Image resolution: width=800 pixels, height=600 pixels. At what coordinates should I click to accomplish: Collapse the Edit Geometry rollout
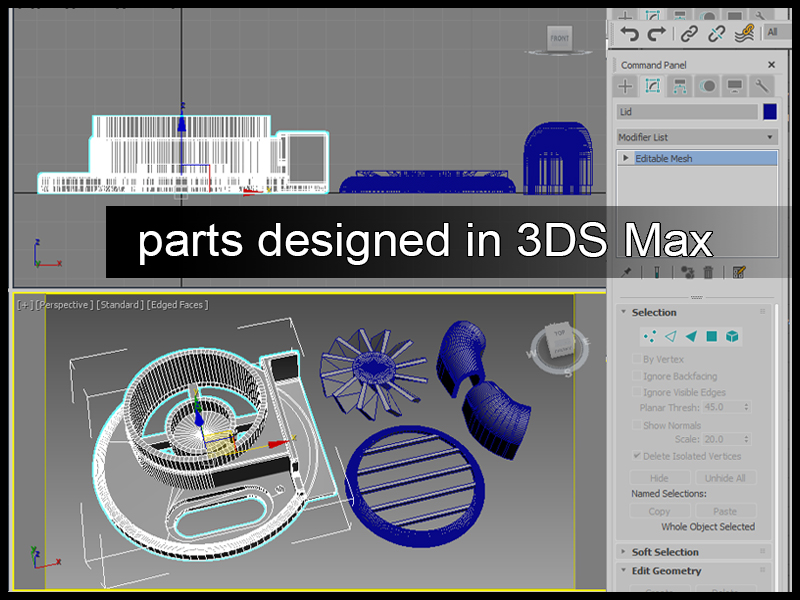click(x=623, y=570)
